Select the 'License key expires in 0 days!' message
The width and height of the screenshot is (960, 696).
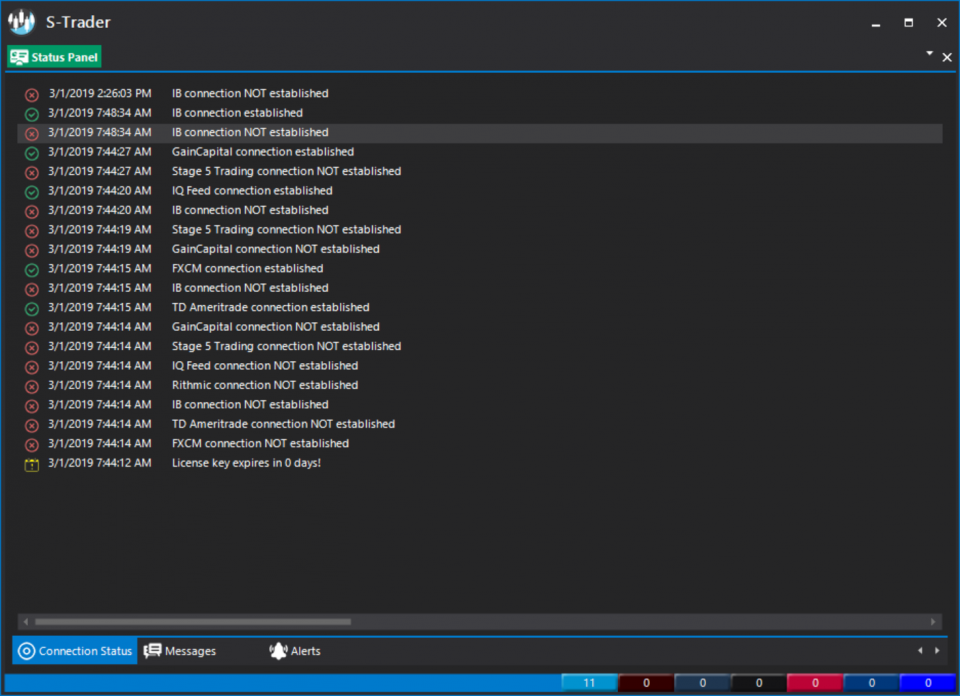pos(246,463)
